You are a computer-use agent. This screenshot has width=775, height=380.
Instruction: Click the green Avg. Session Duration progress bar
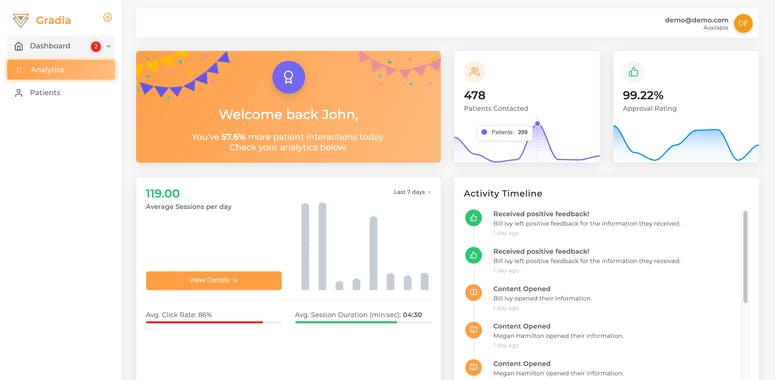(x=346, y=322)
